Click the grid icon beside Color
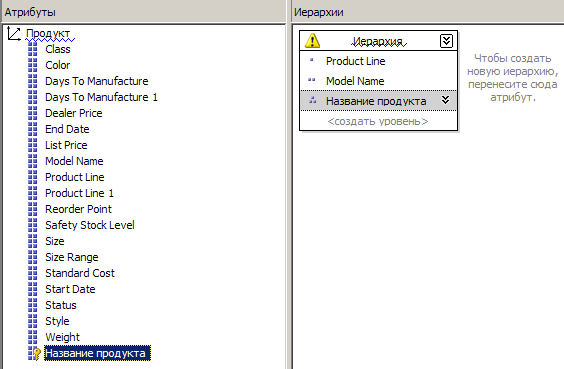 pyautogui.click(x=33, y=65)
